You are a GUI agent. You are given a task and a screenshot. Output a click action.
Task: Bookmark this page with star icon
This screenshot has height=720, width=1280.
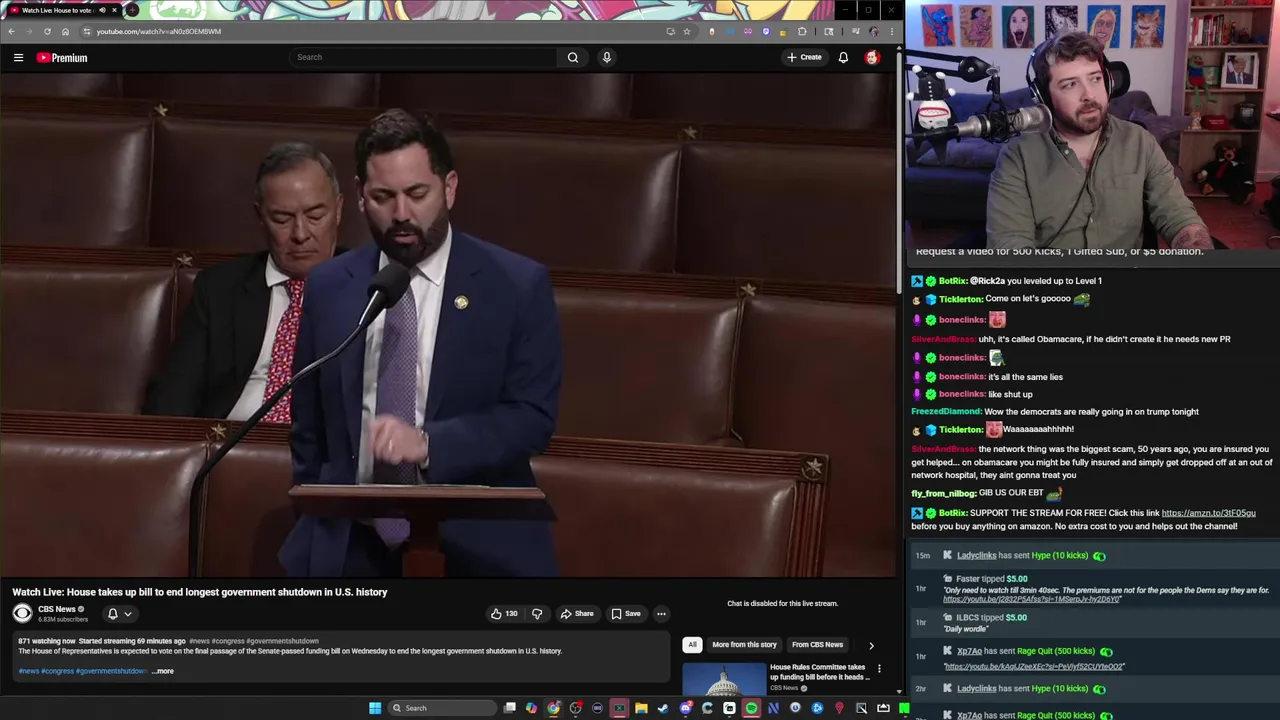pos(687,31)
